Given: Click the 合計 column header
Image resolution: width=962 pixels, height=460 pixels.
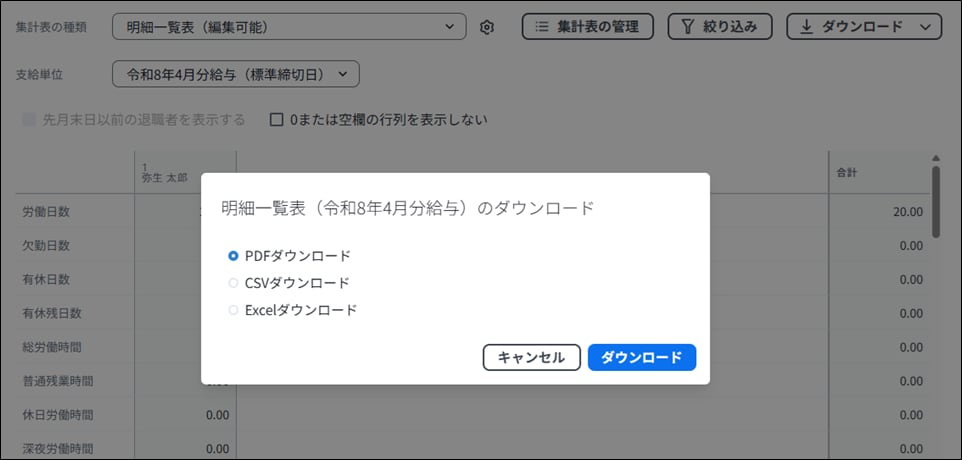Looking at the screenshot, I should tap(848, 173).
